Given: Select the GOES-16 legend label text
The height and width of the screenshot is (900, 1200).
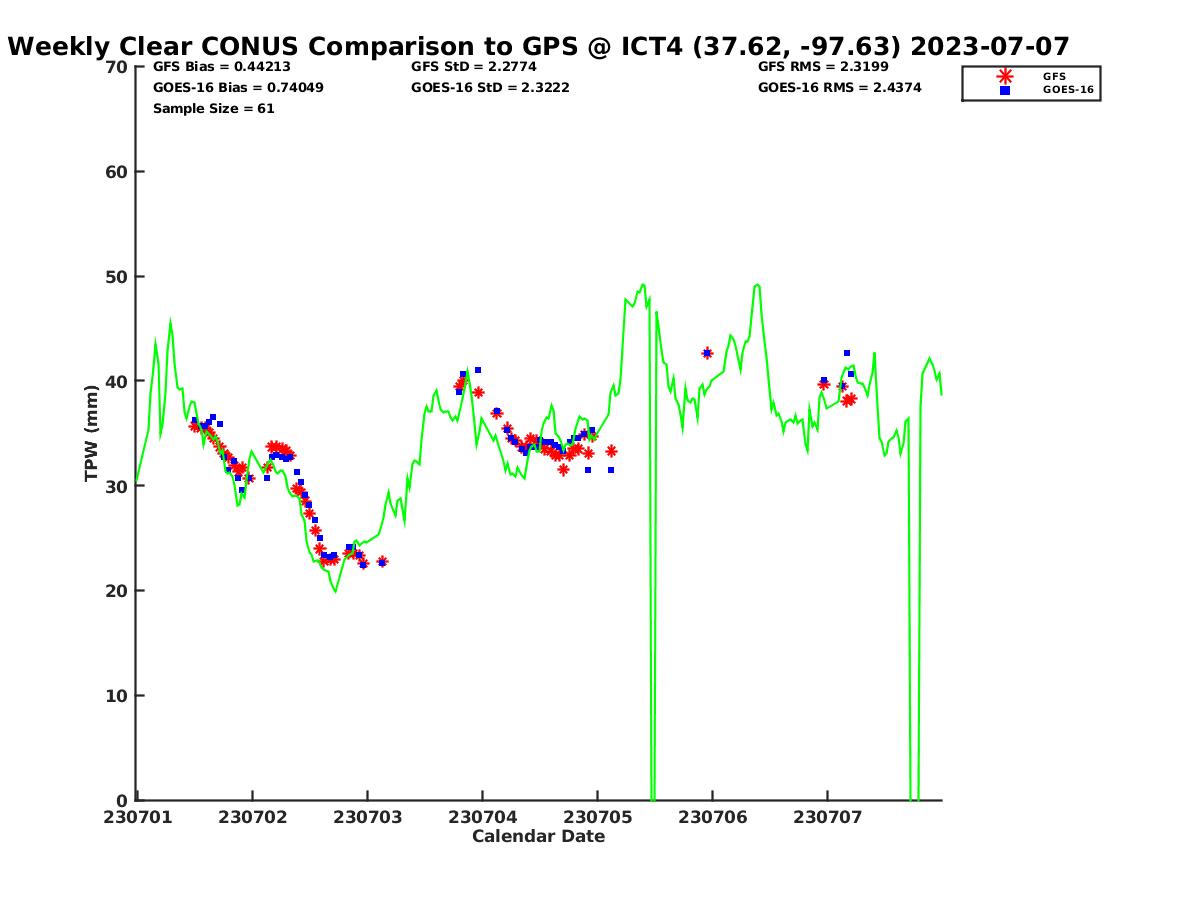Looking at the screenshot, I should pyautogui.click(x=1068, y=90).
